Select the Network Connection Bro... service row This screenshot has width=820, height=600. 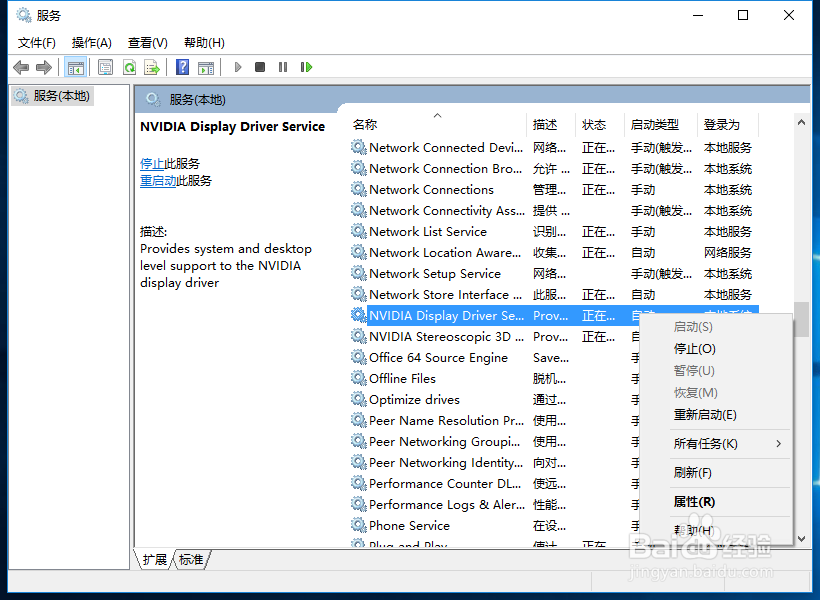554,168
